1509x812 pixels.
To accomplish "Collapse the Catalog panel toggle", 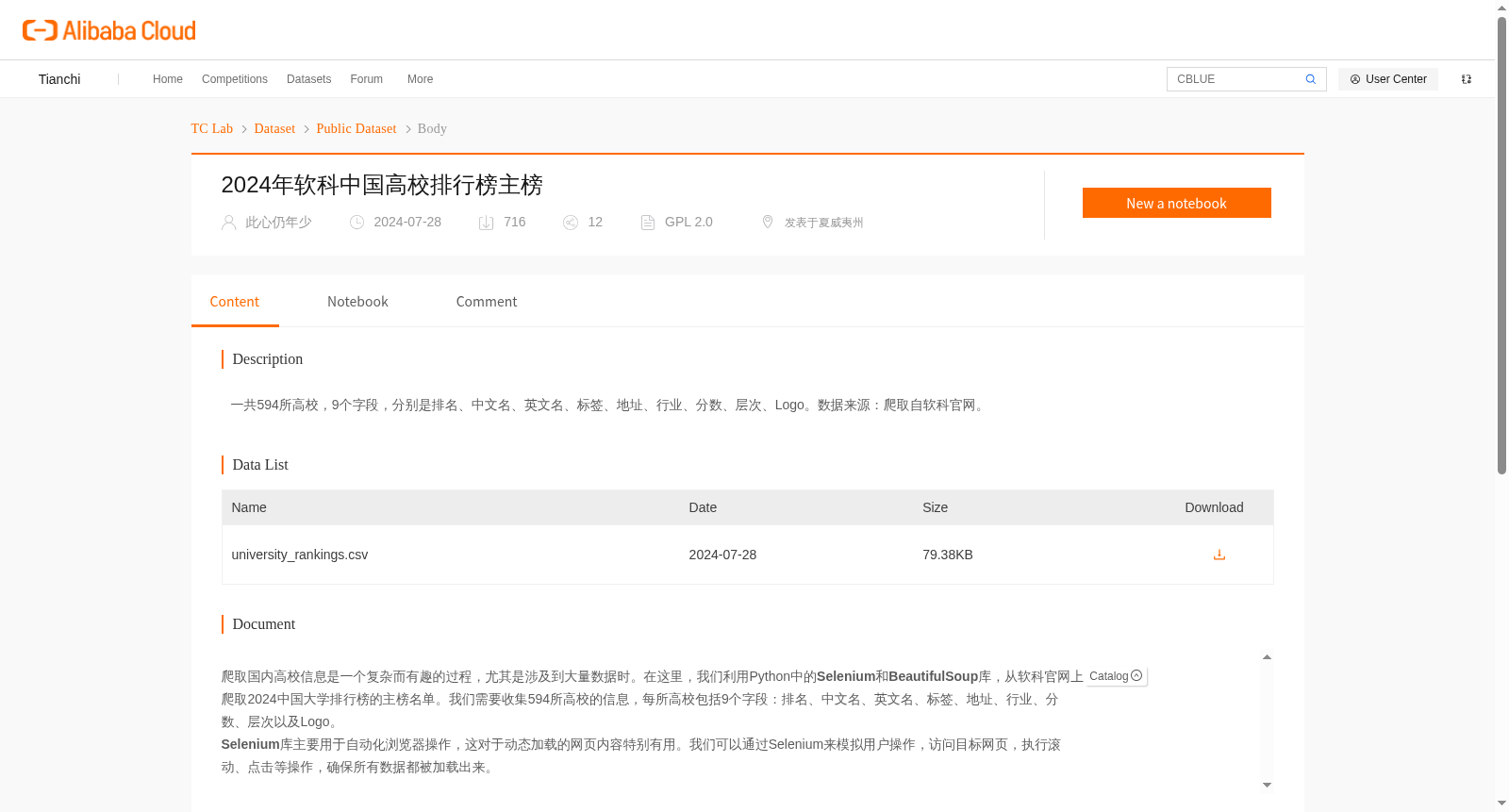I will [x=1136, y=675].
